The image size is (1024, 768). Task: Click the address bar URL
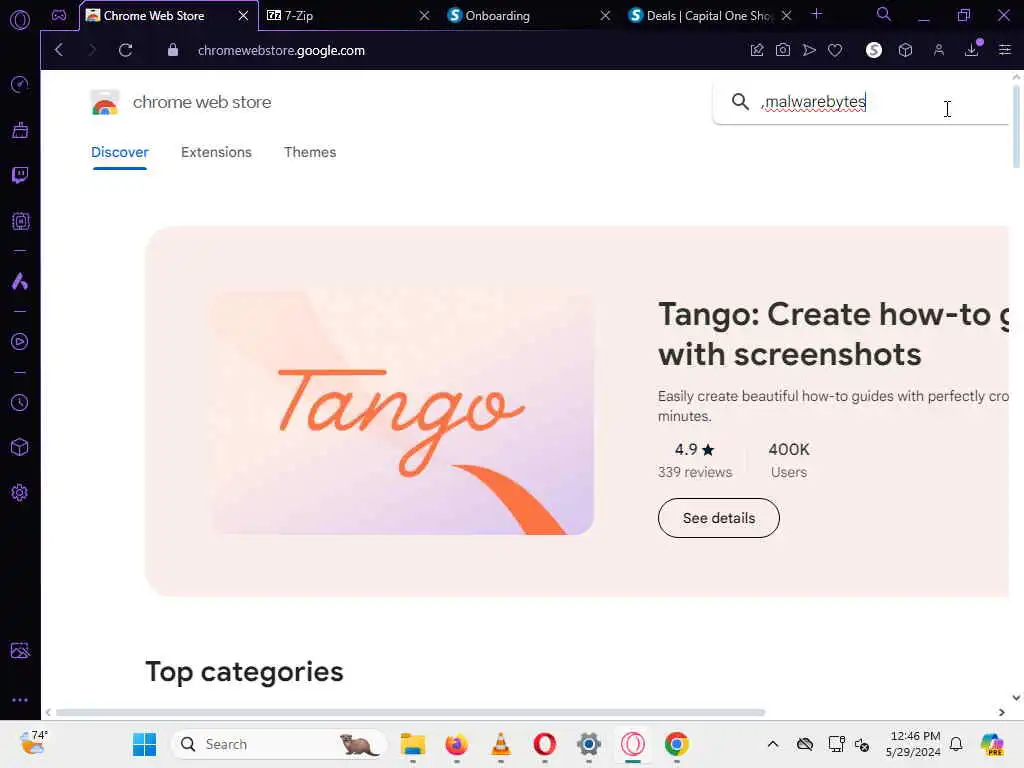pyautogui.click(x=281, y=50)
